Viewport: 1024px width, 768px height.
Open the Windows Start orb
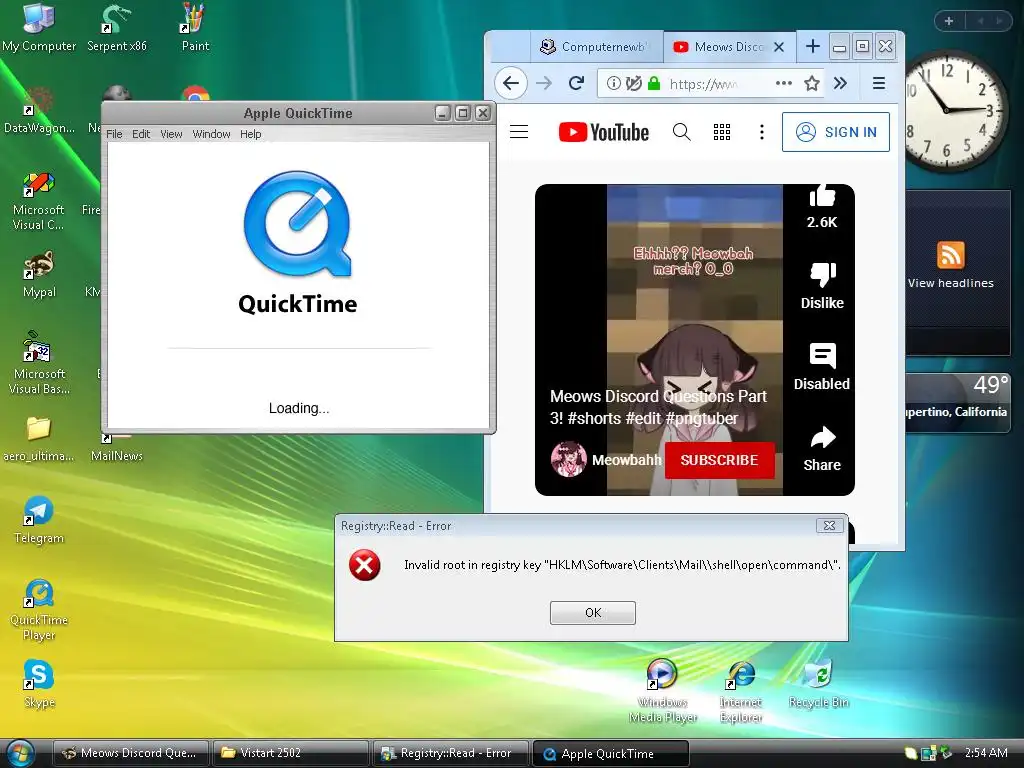[21, 753]
